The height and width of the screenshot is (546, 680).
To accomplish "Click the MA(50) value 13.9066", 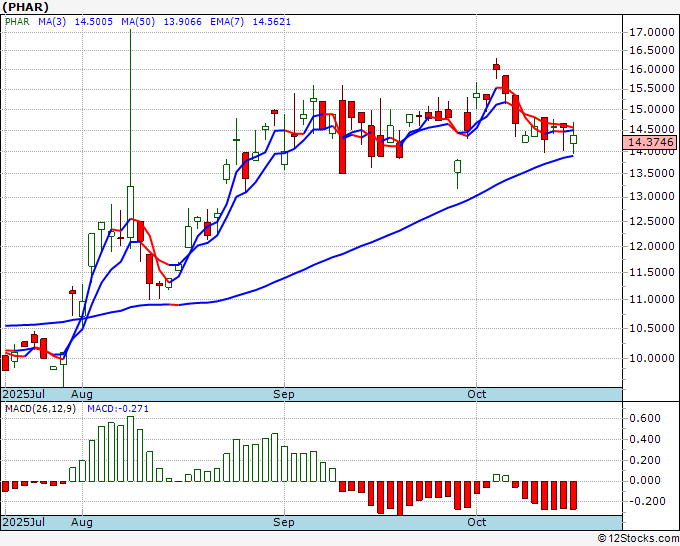I will 183,22.
